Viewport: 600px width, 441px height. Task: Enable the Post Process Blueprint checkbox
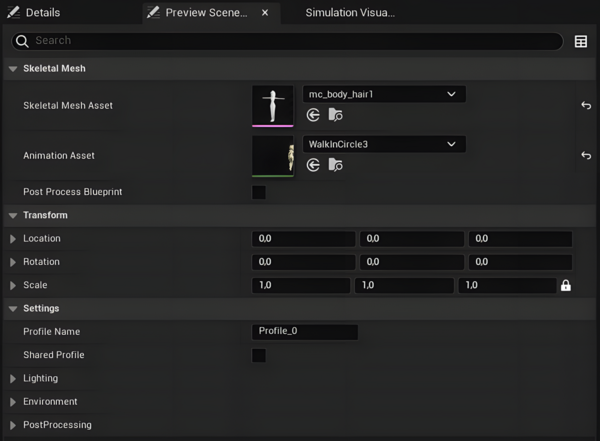tap(259, 192)
